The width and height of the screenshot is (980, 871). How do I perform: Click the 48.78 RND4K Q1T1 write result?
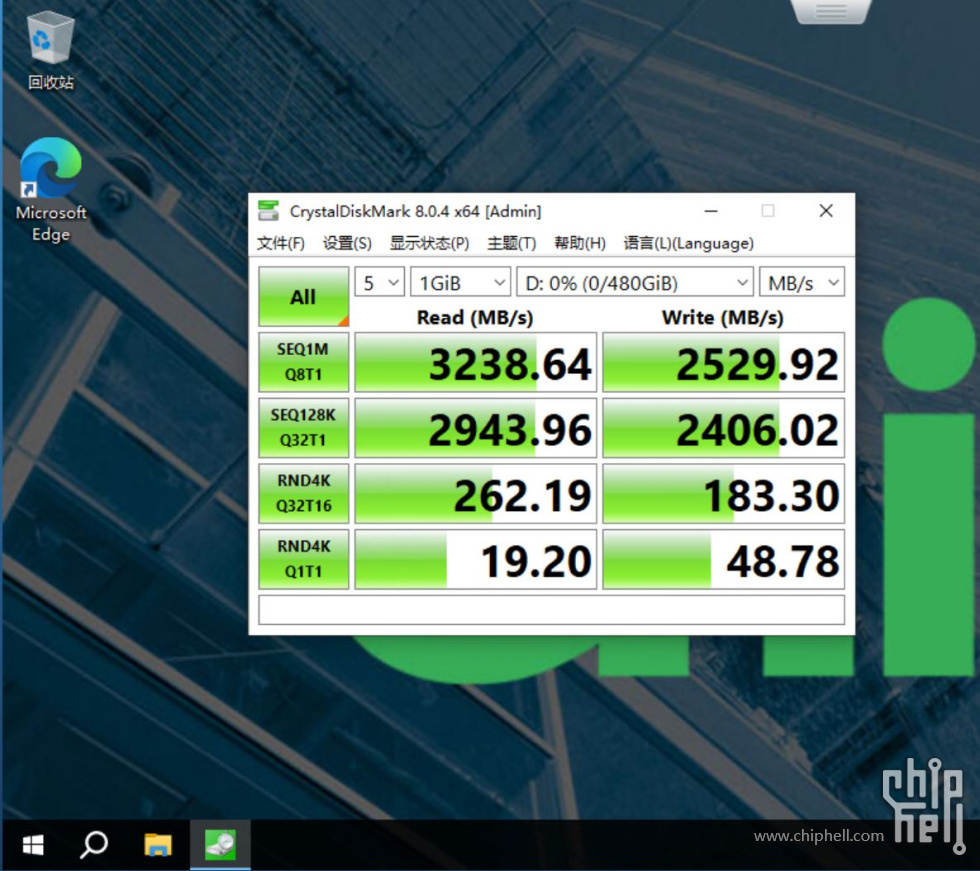coord(723,559)
